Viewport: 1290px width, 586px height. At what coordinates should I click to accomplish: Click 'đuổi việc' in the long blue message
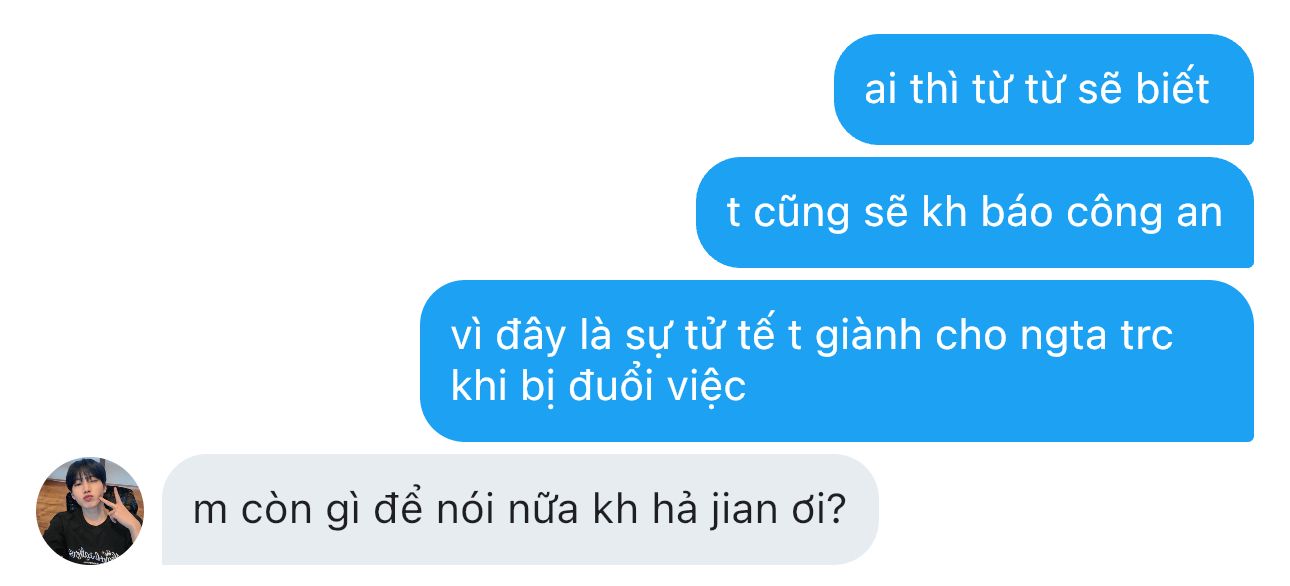pyautogui.click(x=657, y=387)
